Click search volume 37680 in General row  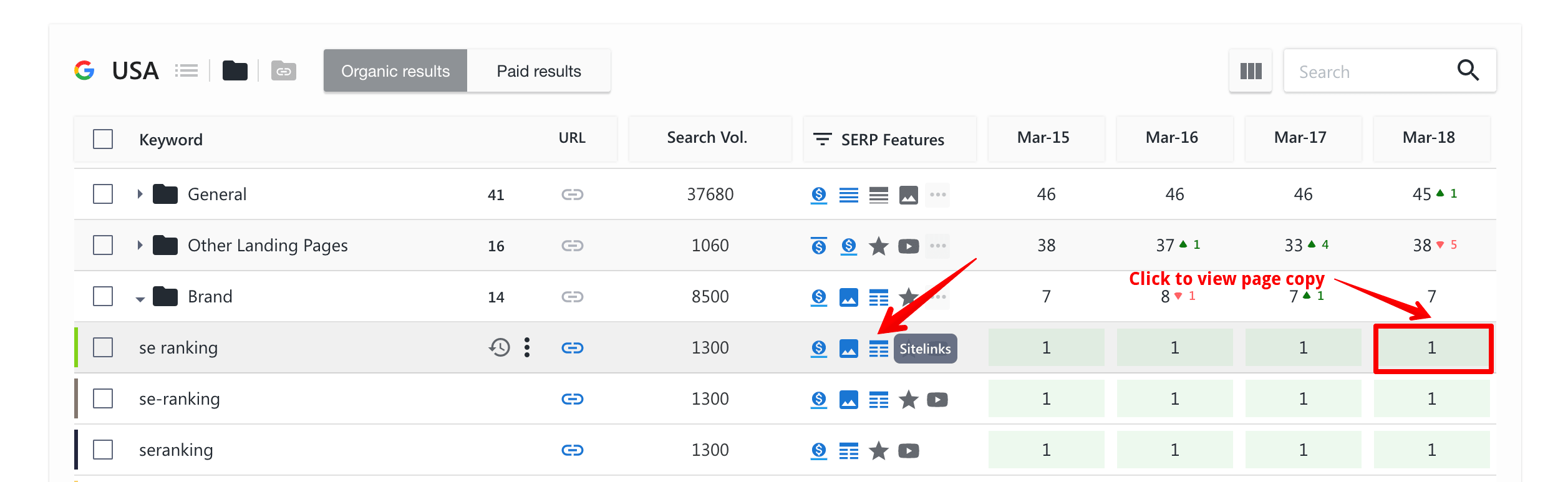710,195
